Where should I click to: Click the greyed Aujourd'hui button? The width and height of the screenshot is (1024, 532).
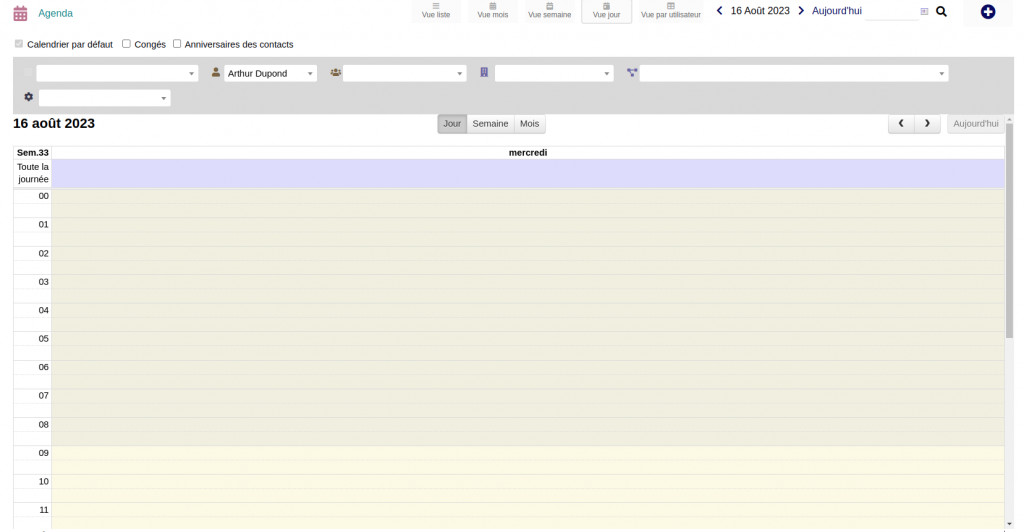coord(976,123)
